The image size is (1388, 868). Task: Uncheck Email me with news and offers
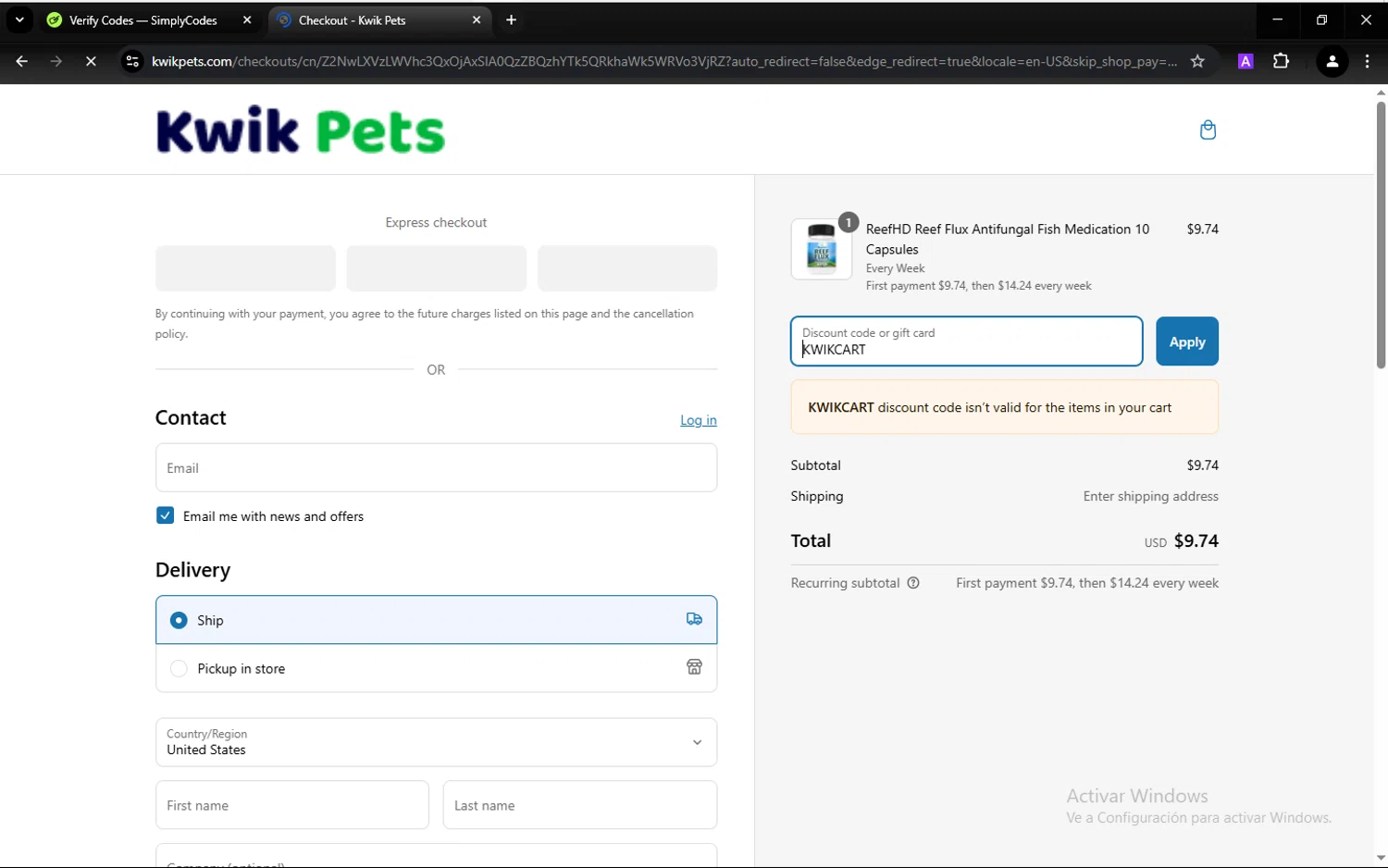click(x=165, y=515)
